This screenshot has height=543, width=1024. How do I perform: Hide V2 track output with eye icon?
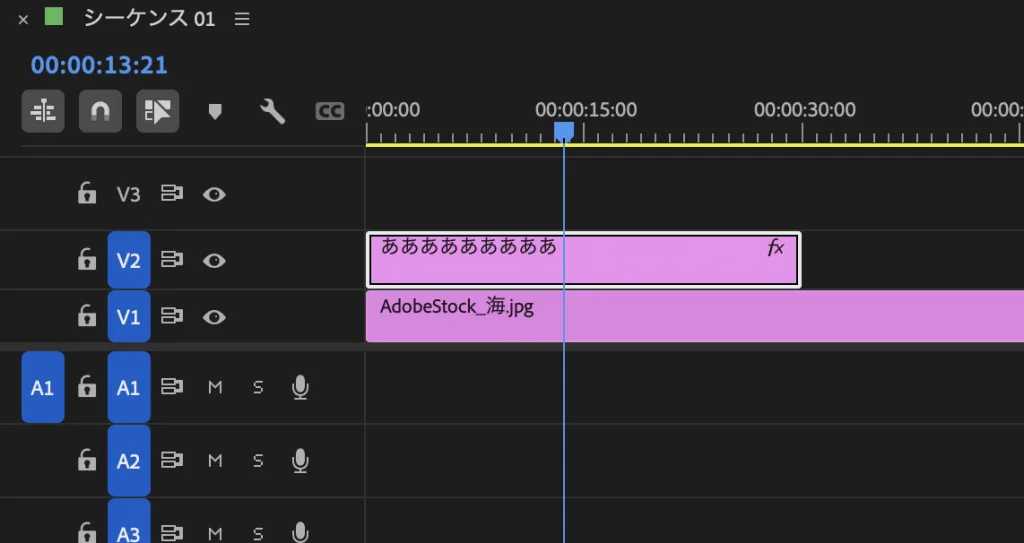(213, 260)
